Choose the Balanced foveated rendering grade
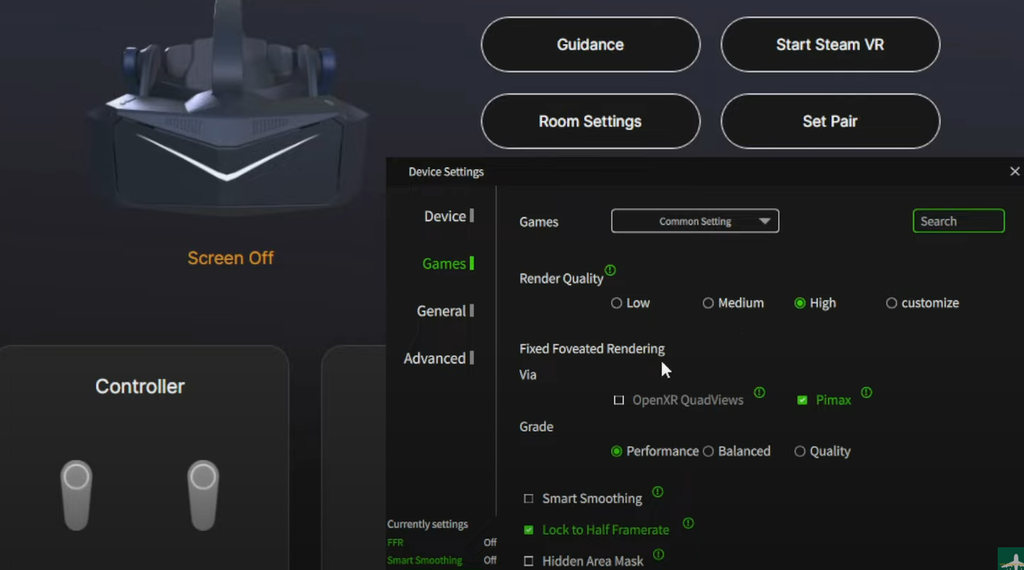The image size is (1024, 570). 708,451
